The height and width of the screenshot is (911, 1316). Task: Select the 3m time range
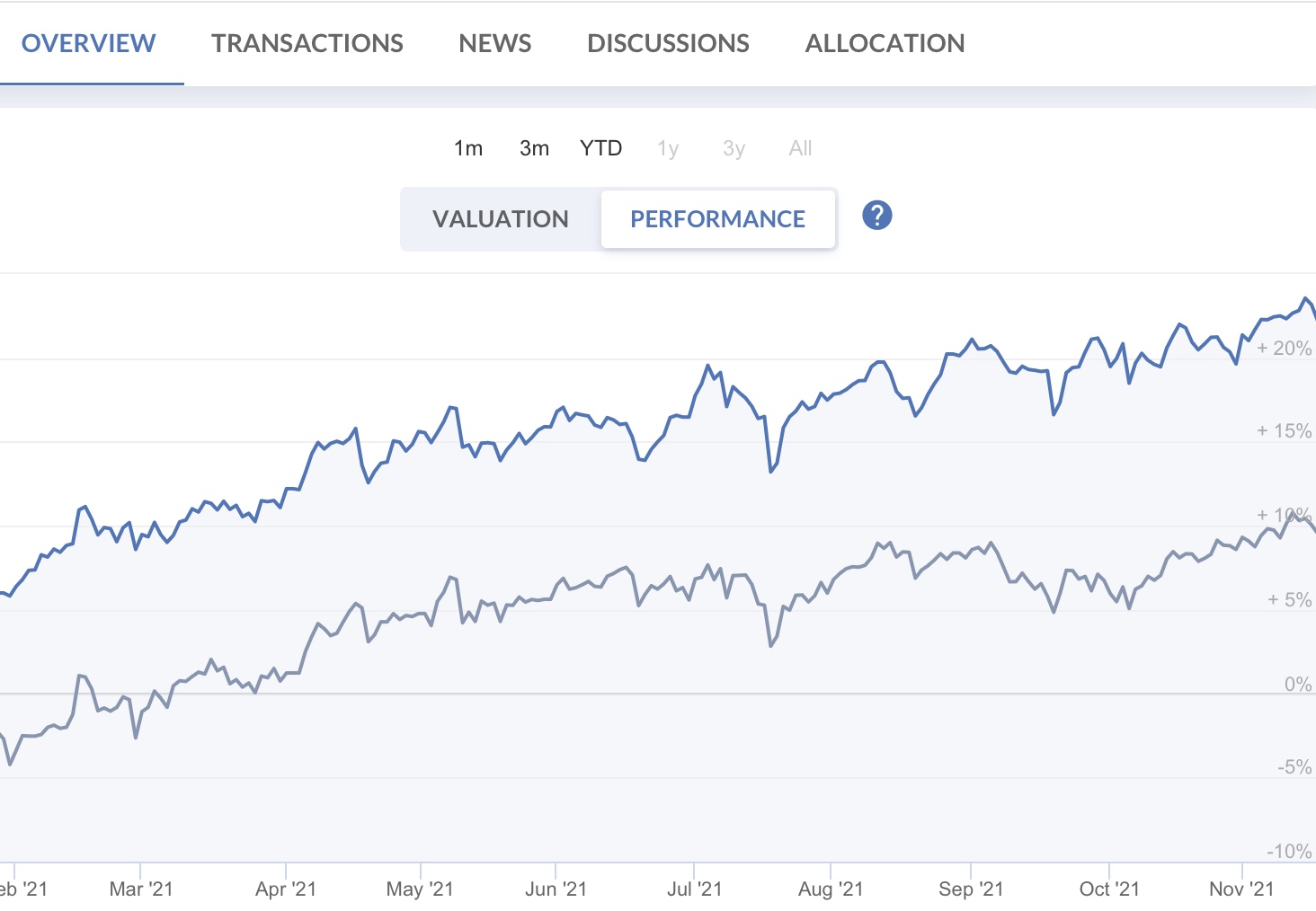(x=535, y=148)
